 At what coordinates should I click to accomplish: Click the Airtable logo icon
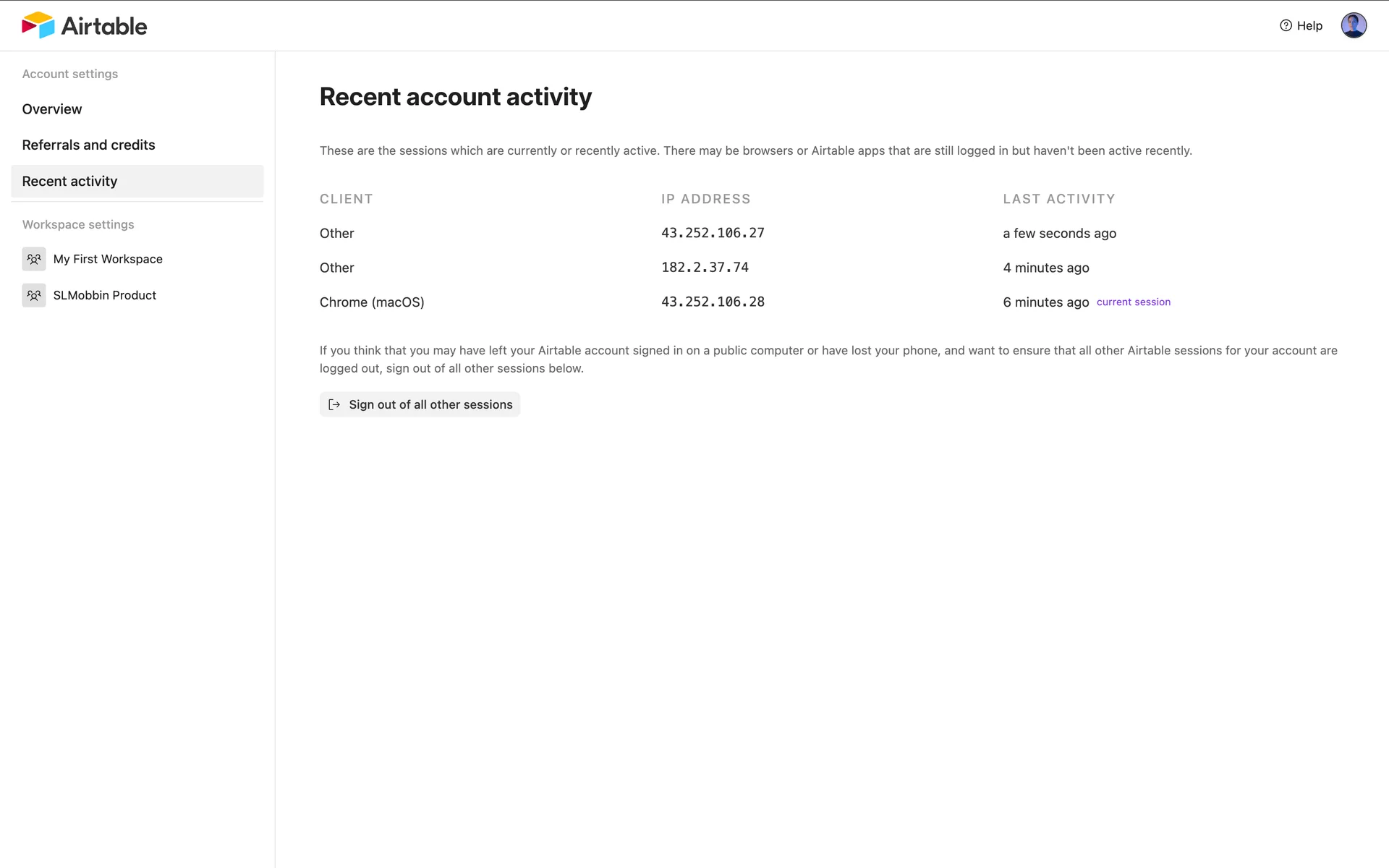tap(38, 25)
